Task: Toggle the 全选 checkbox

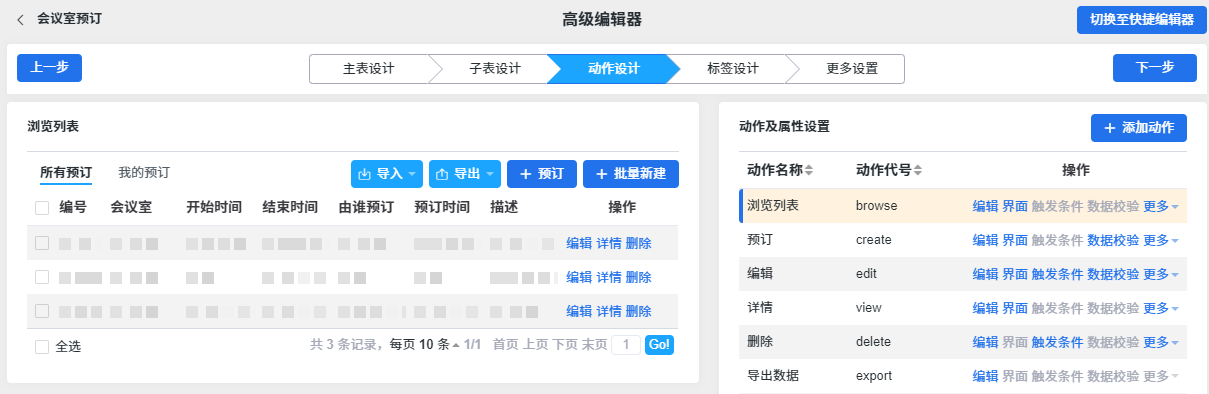Action: (x=42, y=346)
